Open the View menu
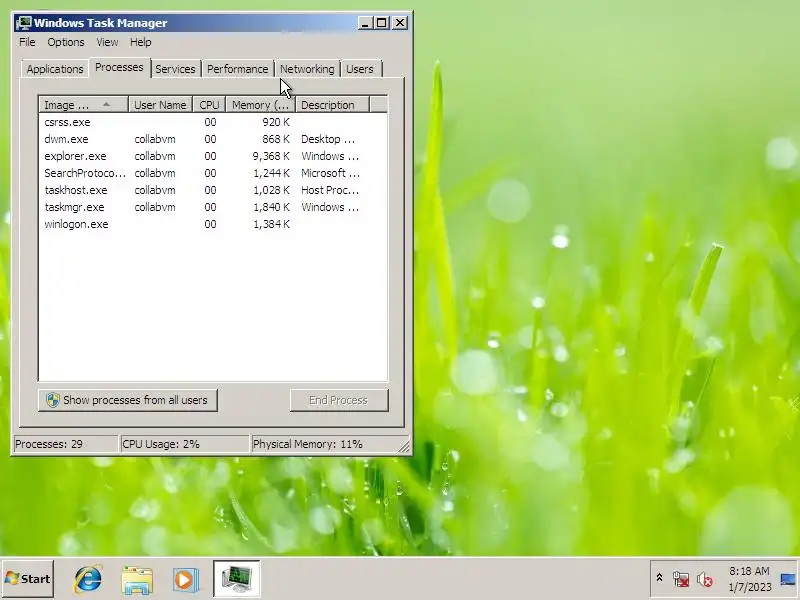This screenshot has width=800, height=600. [107, 42]
